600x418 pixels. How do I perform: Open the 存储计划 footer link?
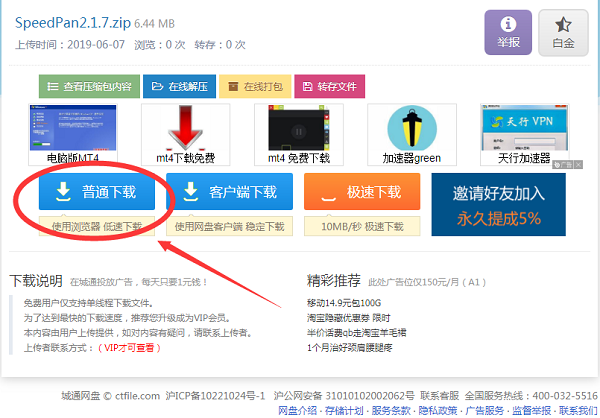point(344,410)
